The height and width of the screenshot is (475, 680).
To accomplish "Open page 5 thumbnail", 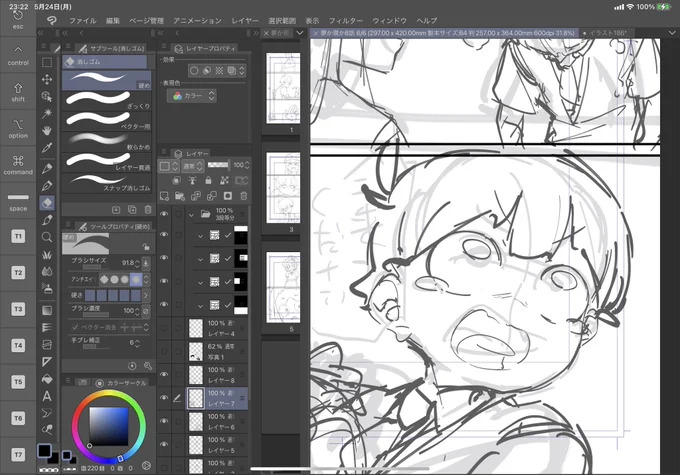I will point(283,287).
